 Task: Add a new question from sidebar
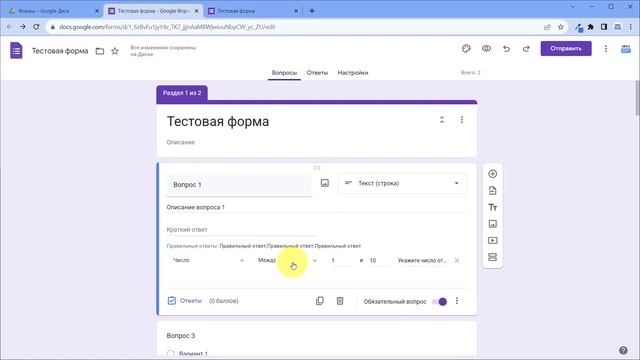pos(493,174)
